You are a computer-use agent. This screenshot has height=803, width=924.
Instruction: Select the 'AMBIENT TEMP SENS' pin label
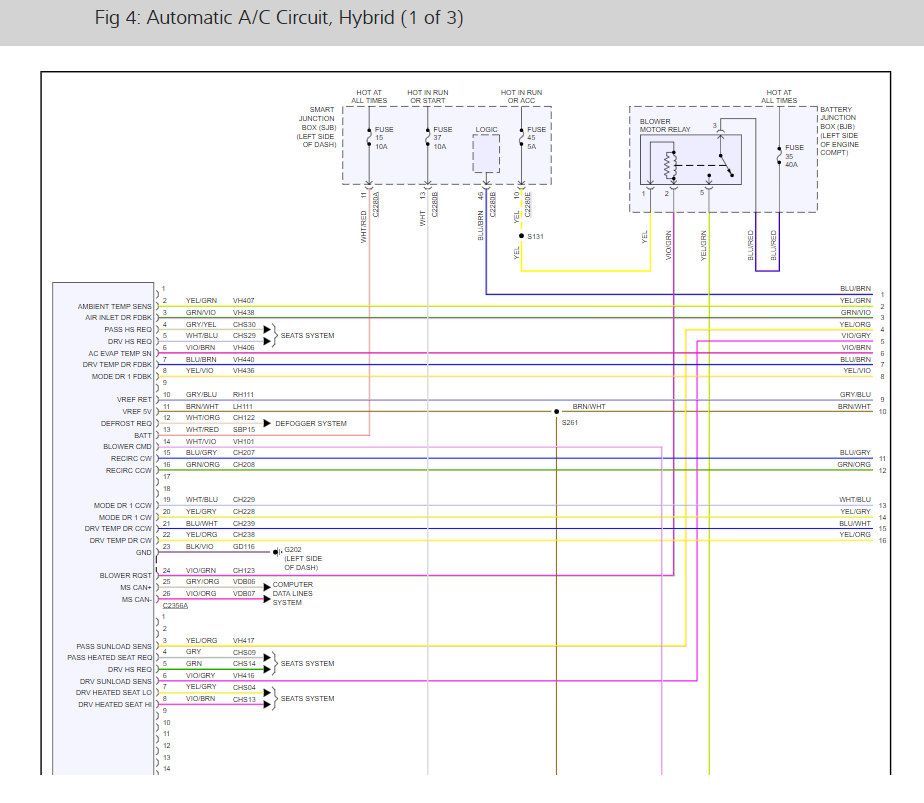pos(114,306)
